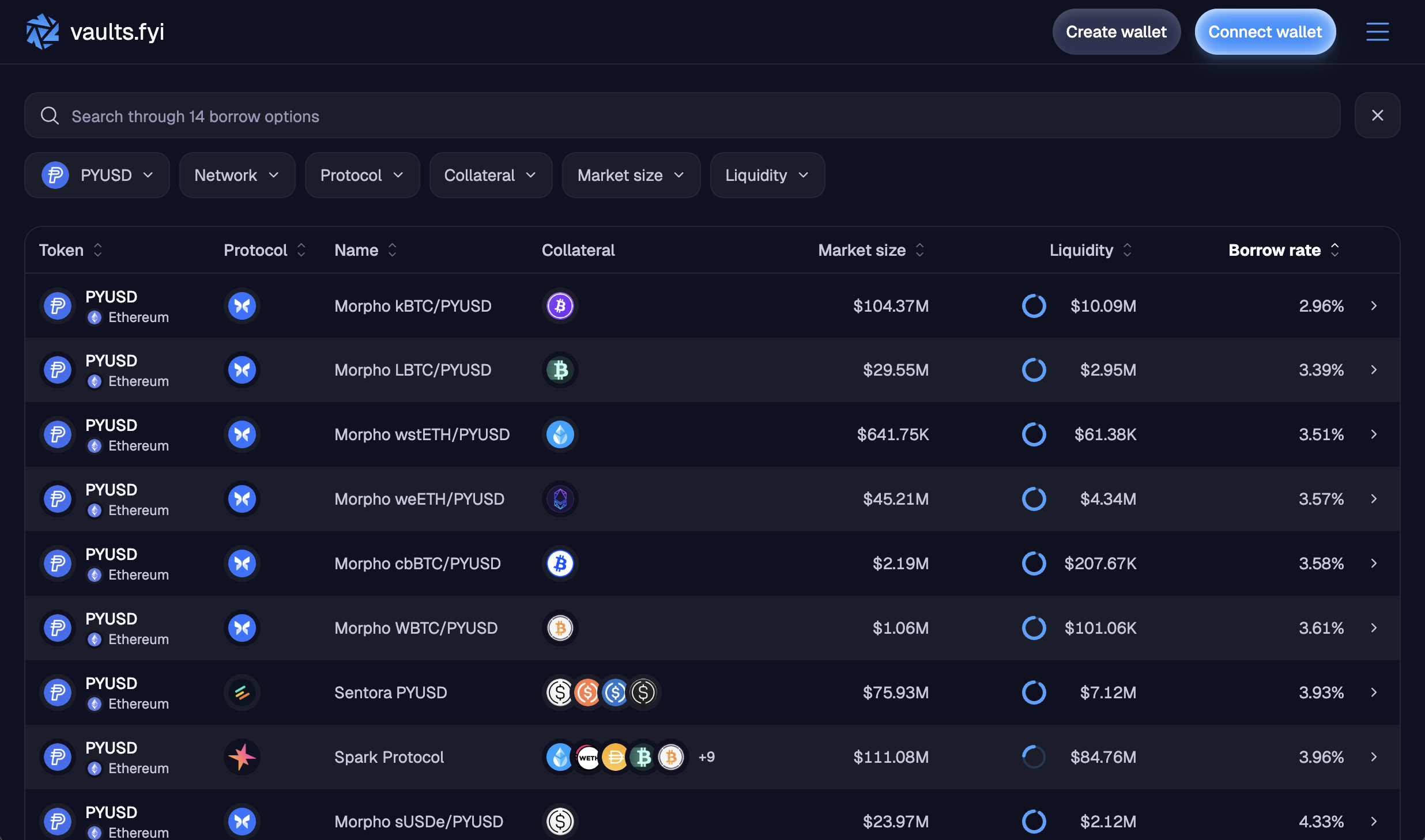Viewport: 1425px width, 840px height.
Task: Click the 3.57% borrow rate value
Action: (1321, 499)
